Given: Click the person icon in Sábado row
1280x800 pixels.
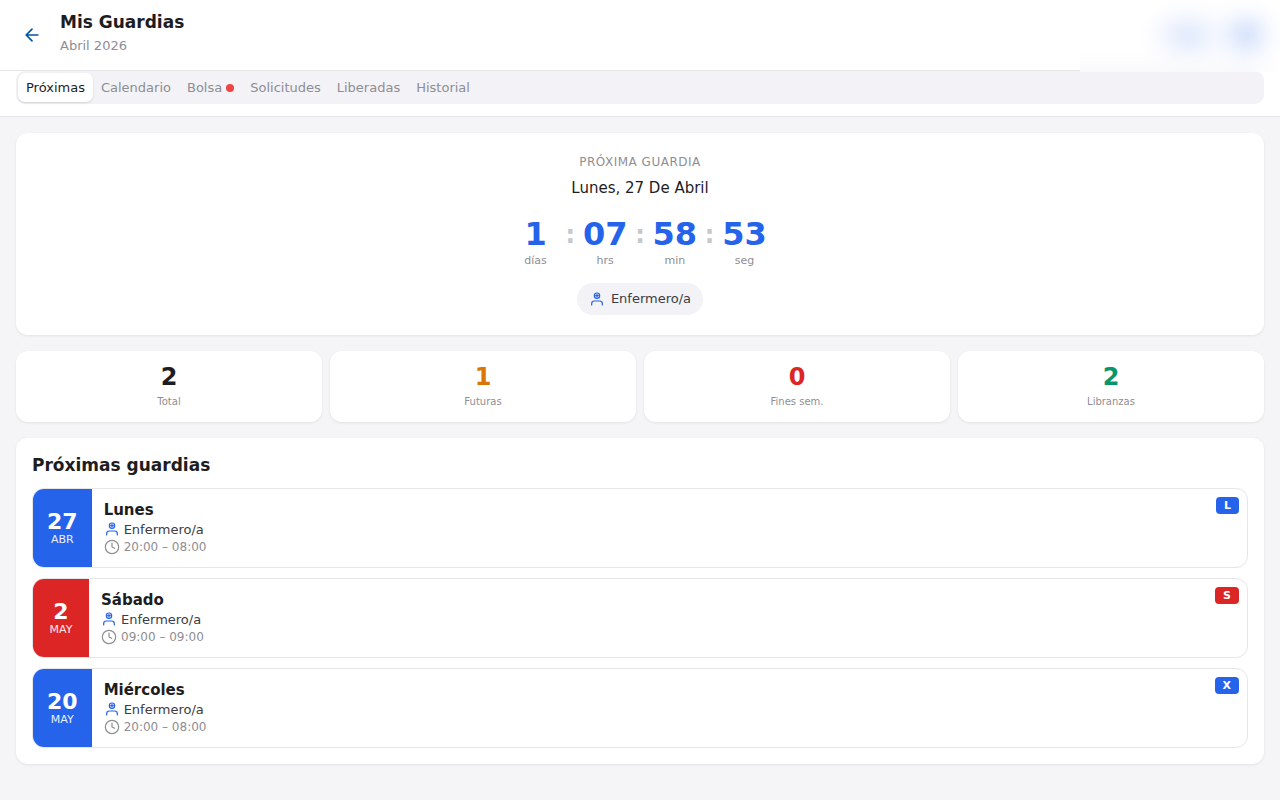Looking at the screenshot, I should point(109,620).
